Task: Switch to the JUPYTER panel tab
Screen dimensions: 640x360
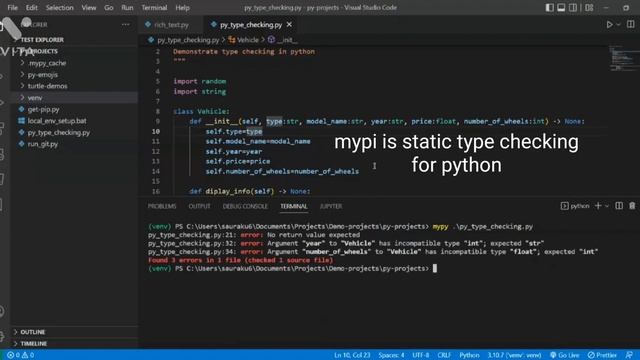Action: coord(331,207)
